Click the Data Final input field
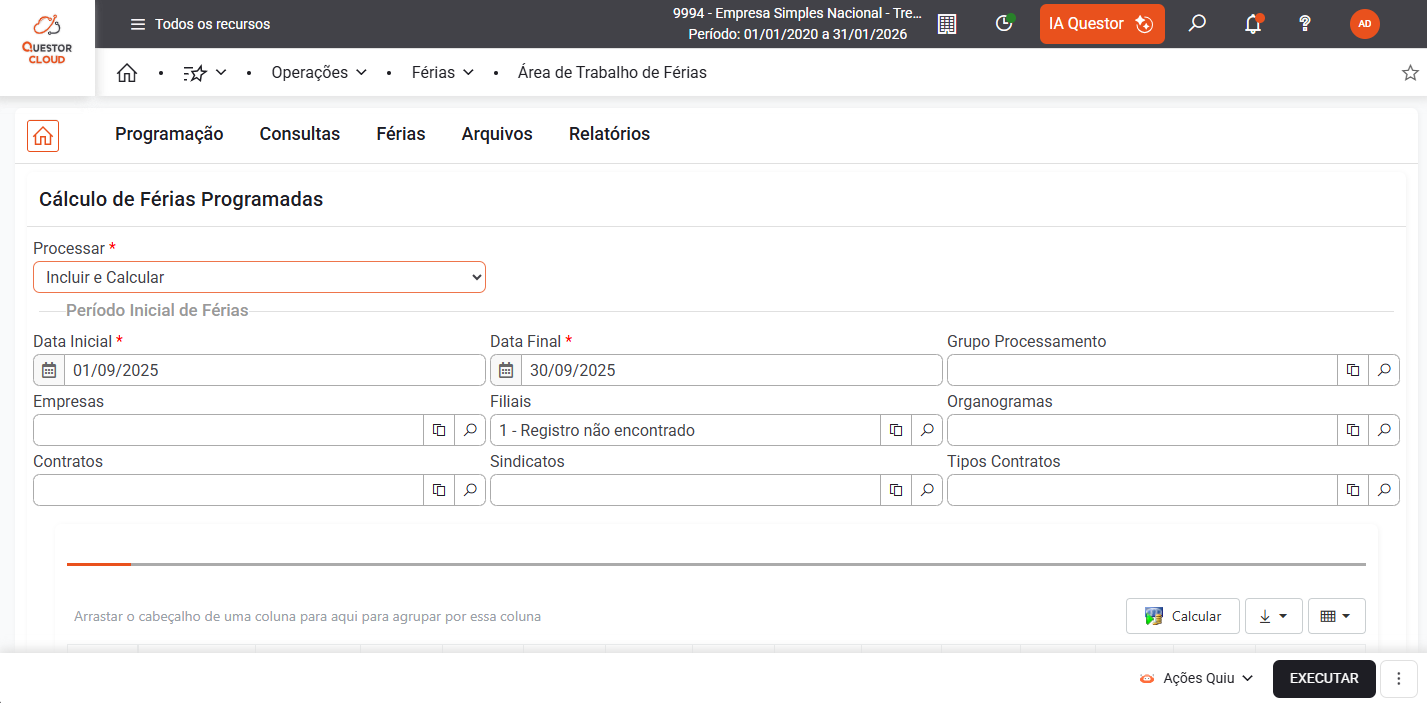The height and width of the screenshot is (703, 1427). tap(730, 370)
